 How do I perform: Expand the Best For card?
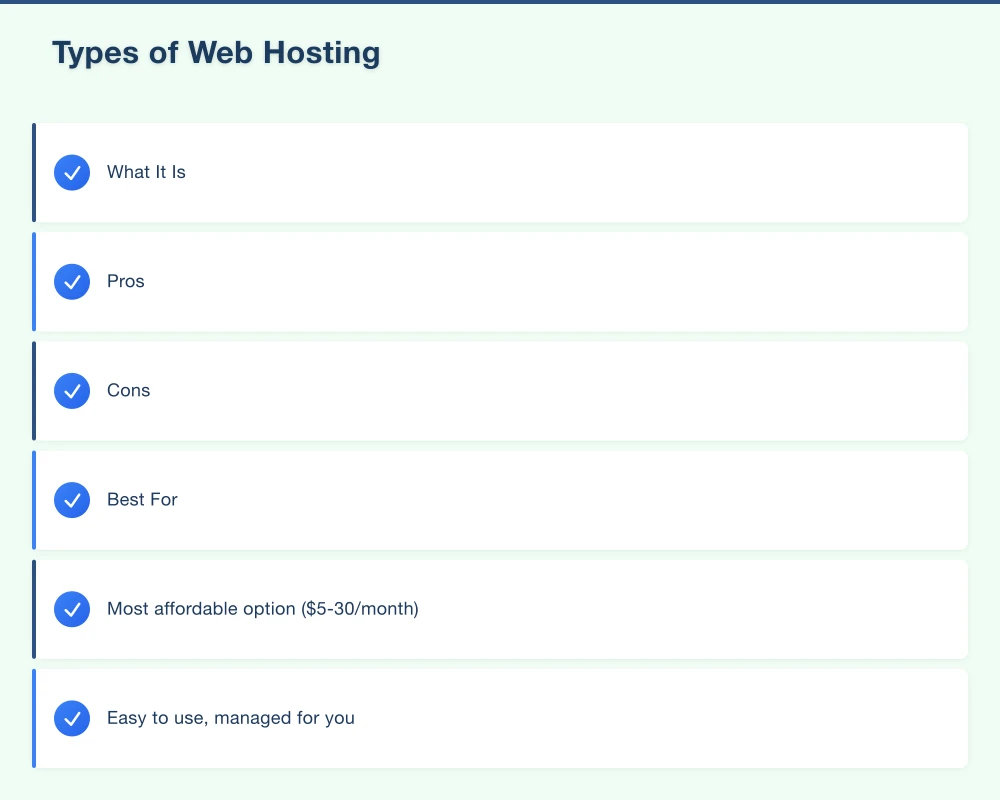tap(500, 500)
